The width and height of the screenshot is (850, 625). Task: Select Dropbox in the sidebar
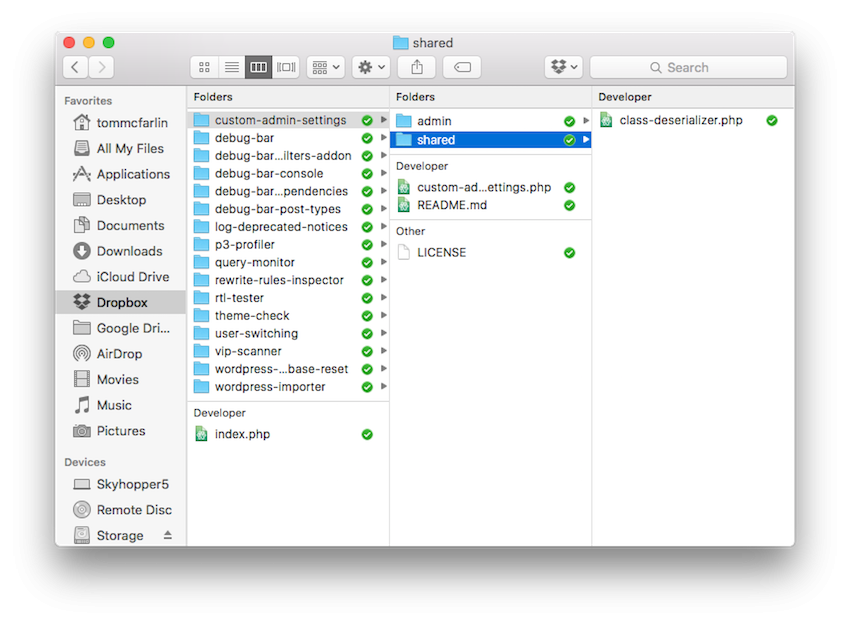click(121, 302)
